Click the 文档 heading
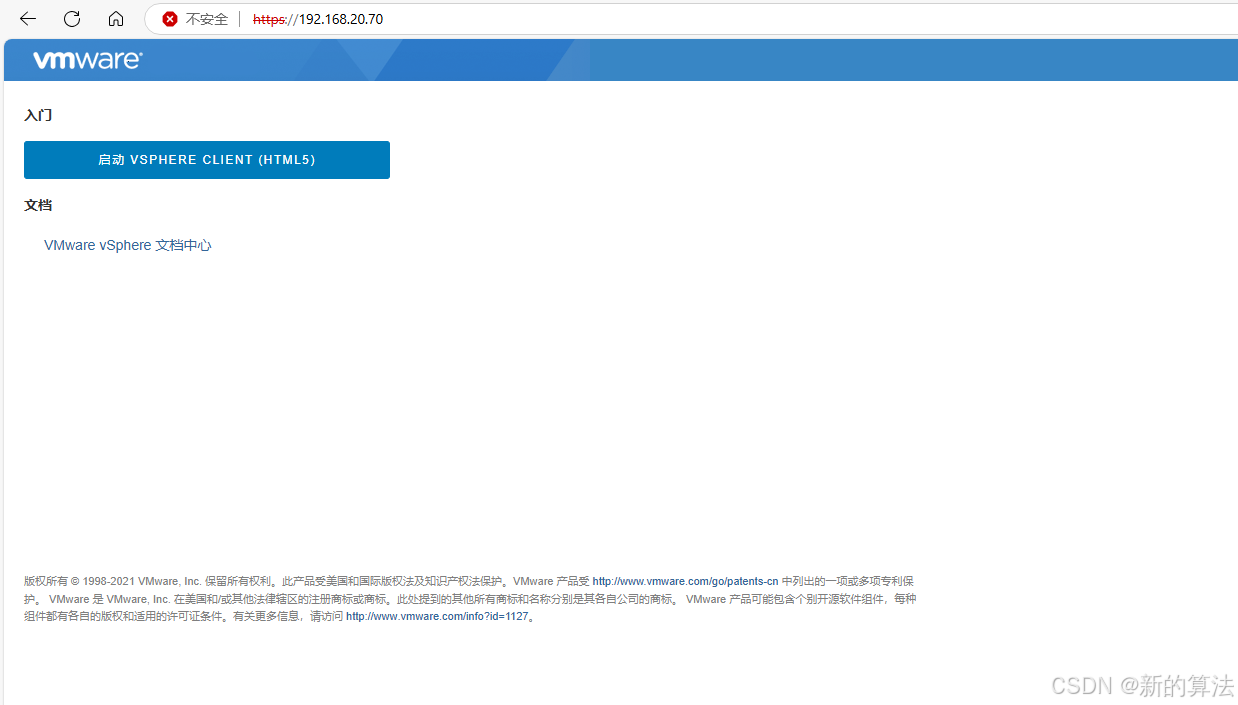The height and width of the screenshot is (705, 1238). point(38,205)
